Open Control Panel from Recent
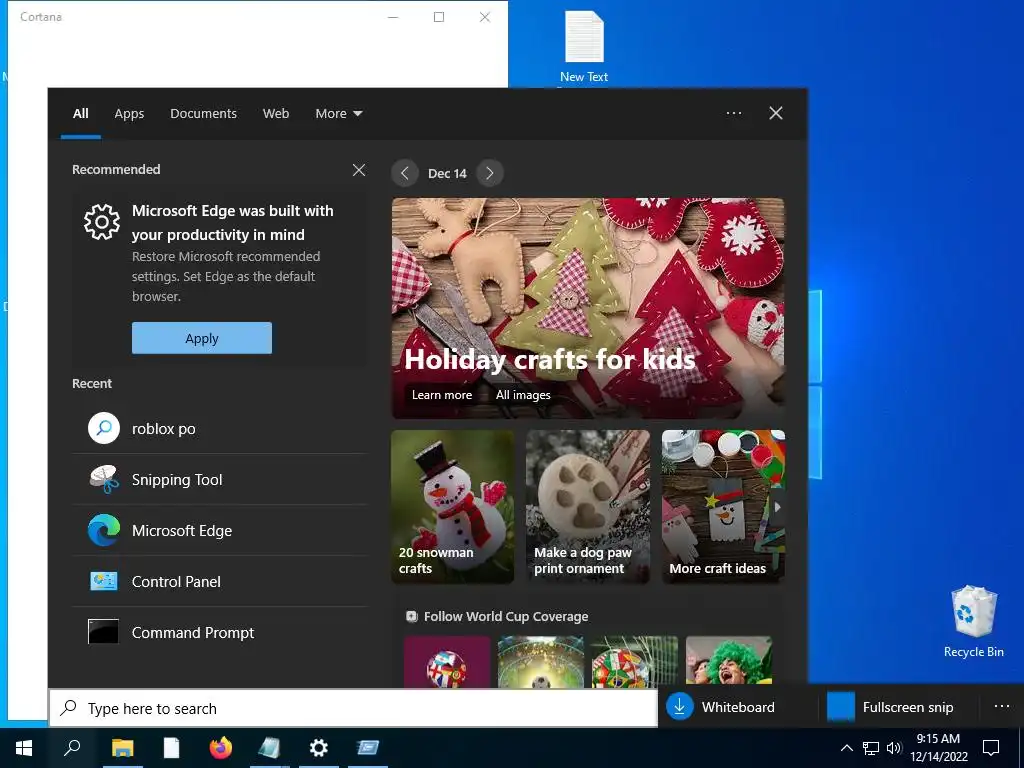The height and width of the screenshot is (768, 1024). tap(219, 581)
